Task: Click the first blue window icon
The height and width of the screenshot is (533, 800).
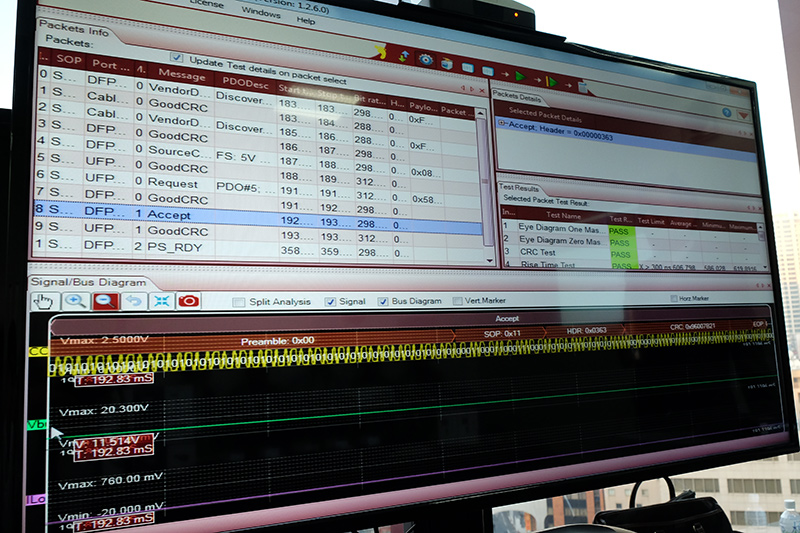Action: tap(467, 67)
